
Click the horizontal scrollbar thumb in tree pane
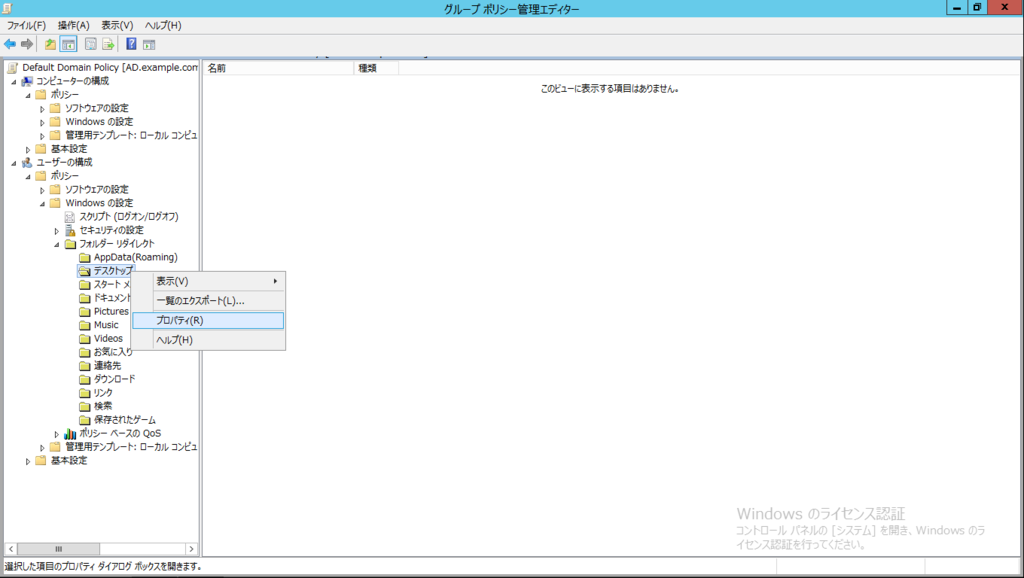click(58, 549)
